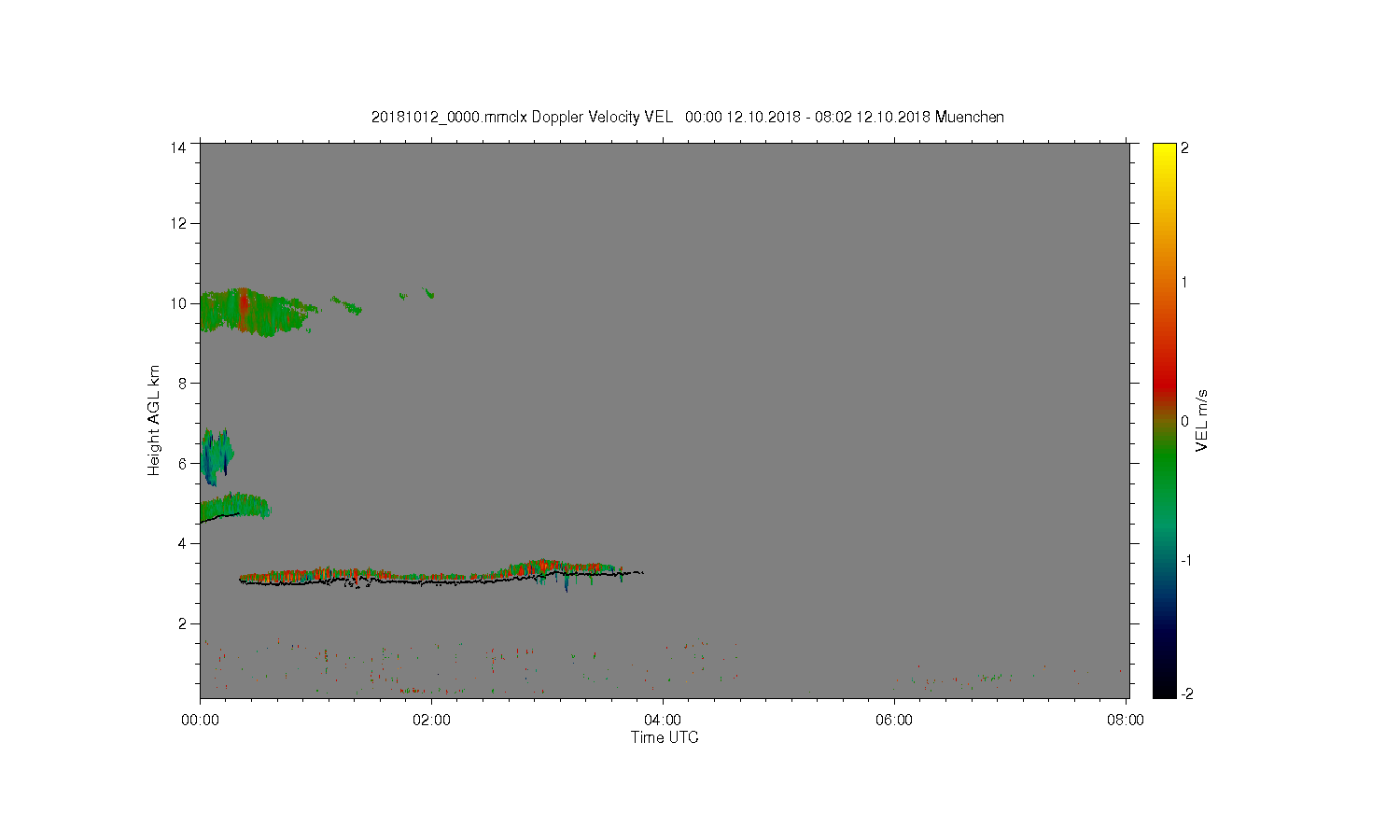Click the plot title '20181012_0000.mmclx Doppler Velocity VEL'
The width and height of the screenshot is (1400, 840).
click(x=522, y=117)
